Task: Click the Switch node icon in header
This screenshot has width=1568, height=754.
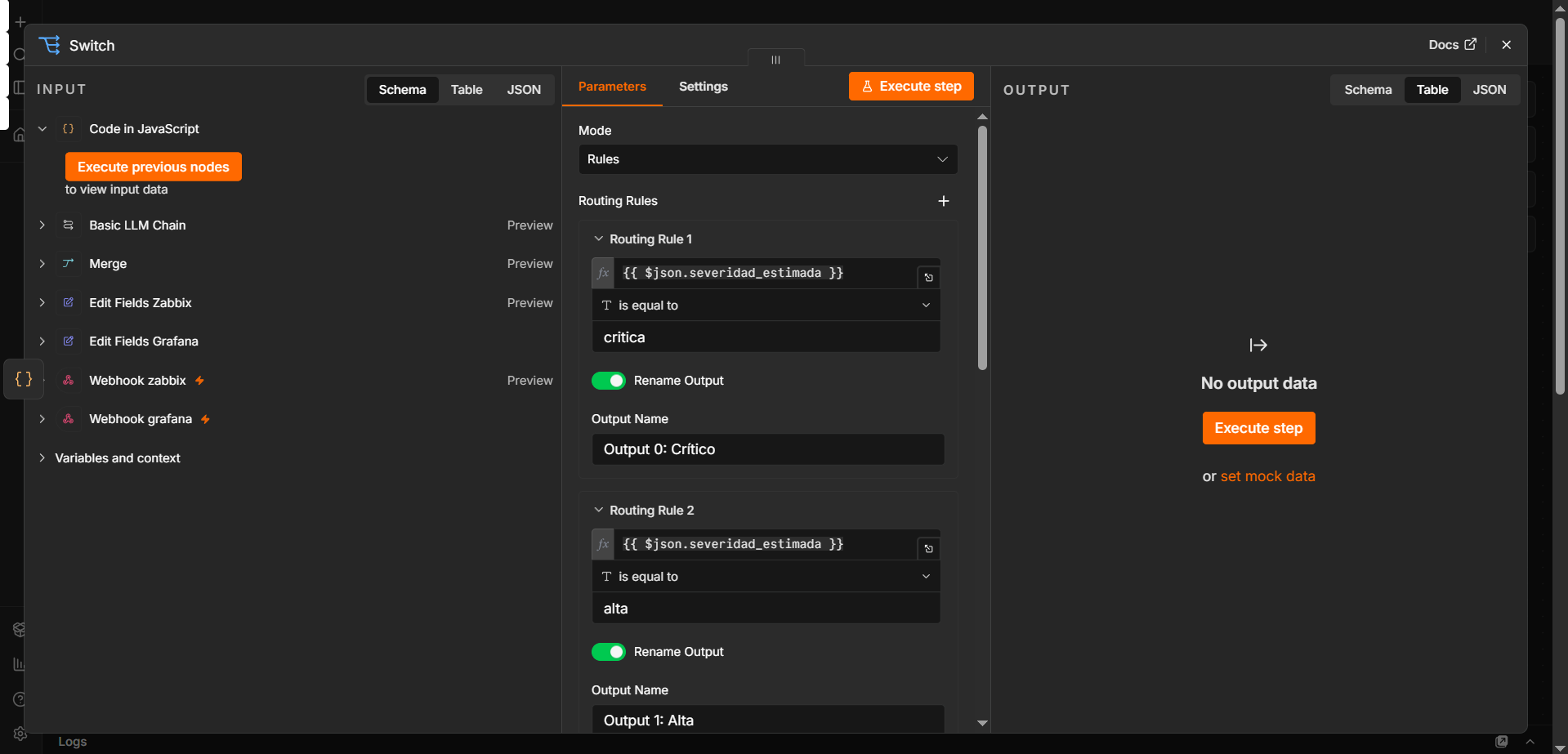Action: [49, 45]
